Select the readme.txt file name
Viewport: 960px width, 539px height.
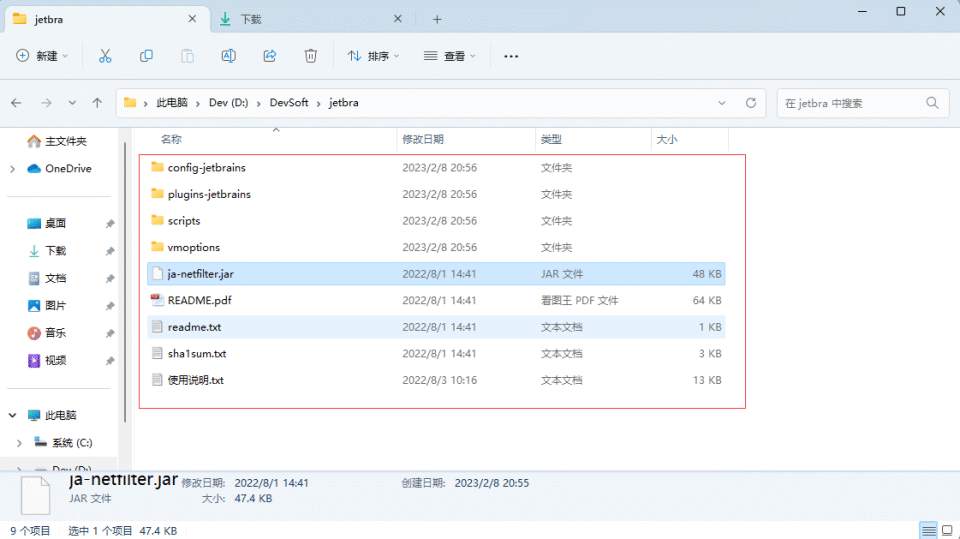click(x=194, y=327)
